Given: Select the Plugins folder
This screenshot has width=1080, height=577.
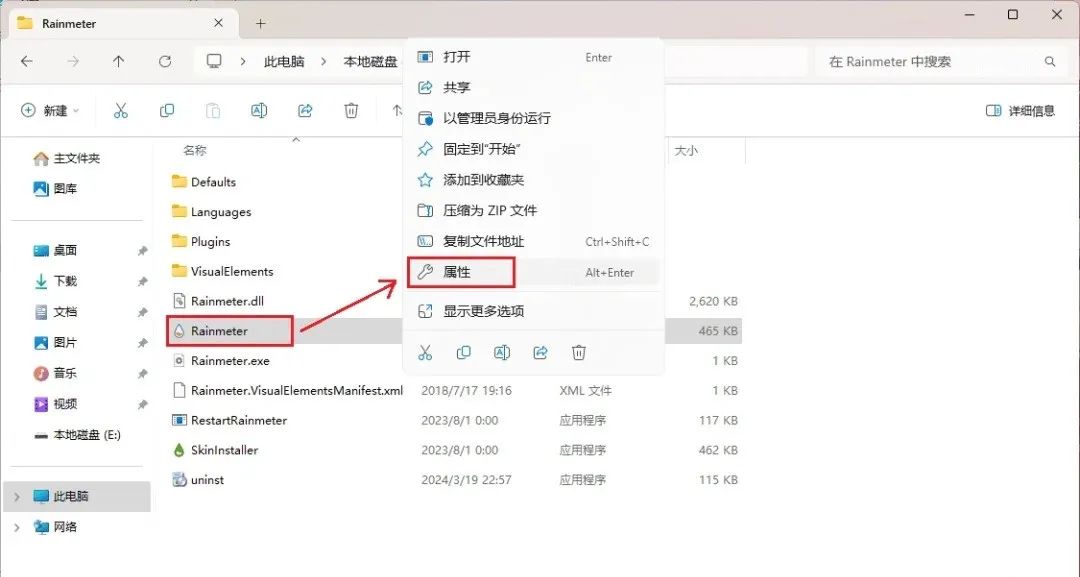Looking at the screenshot, I should (x=201, y=242).
